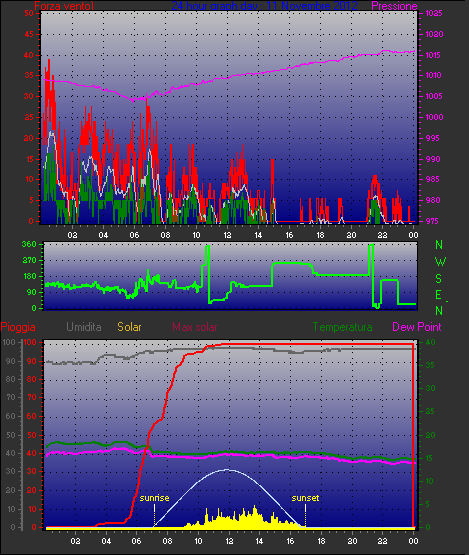Click the 40 value on the green temperature axis

(430, 342)
